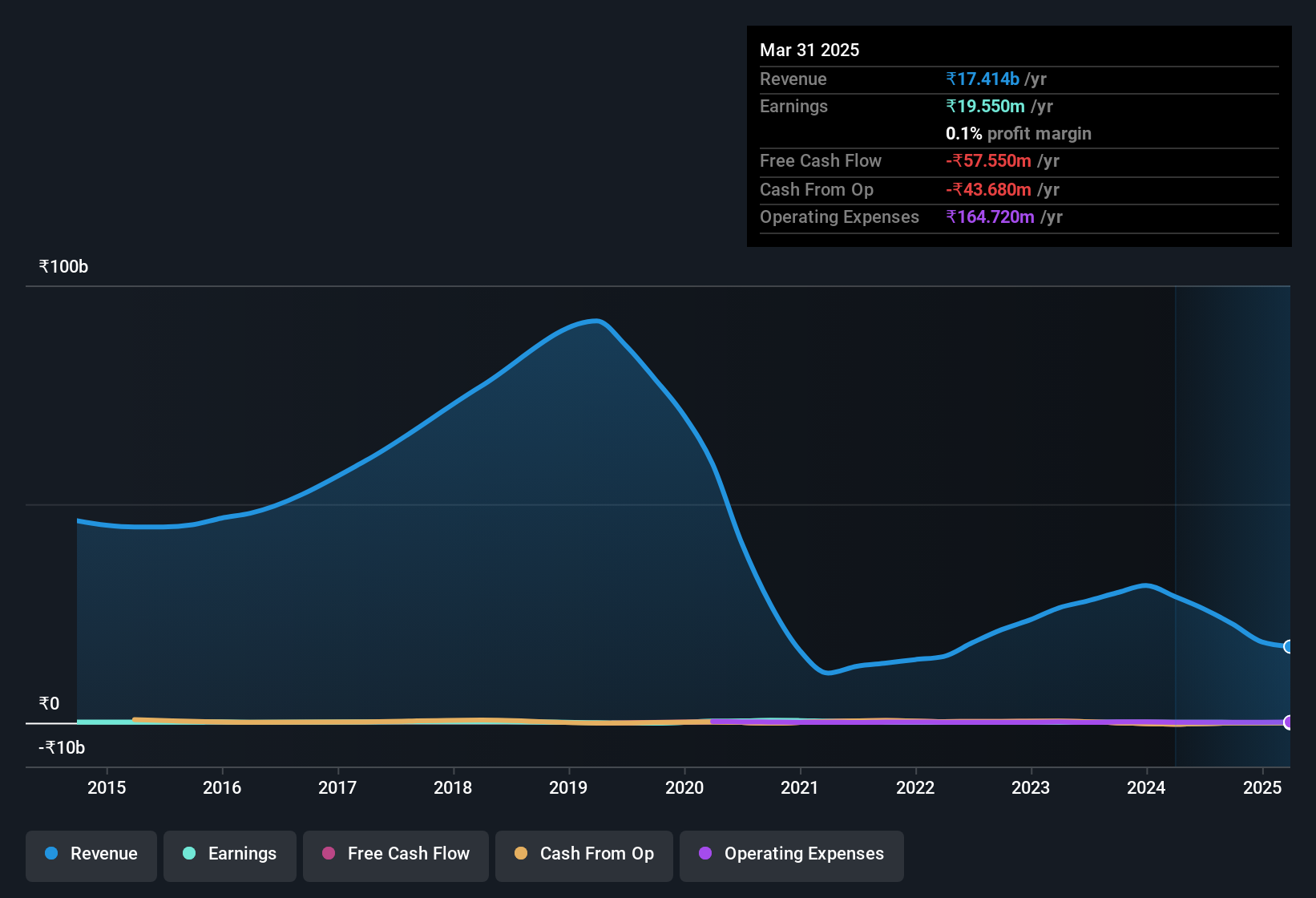
Task: Click the 2020 x-axis label
Action: point(684,787)
